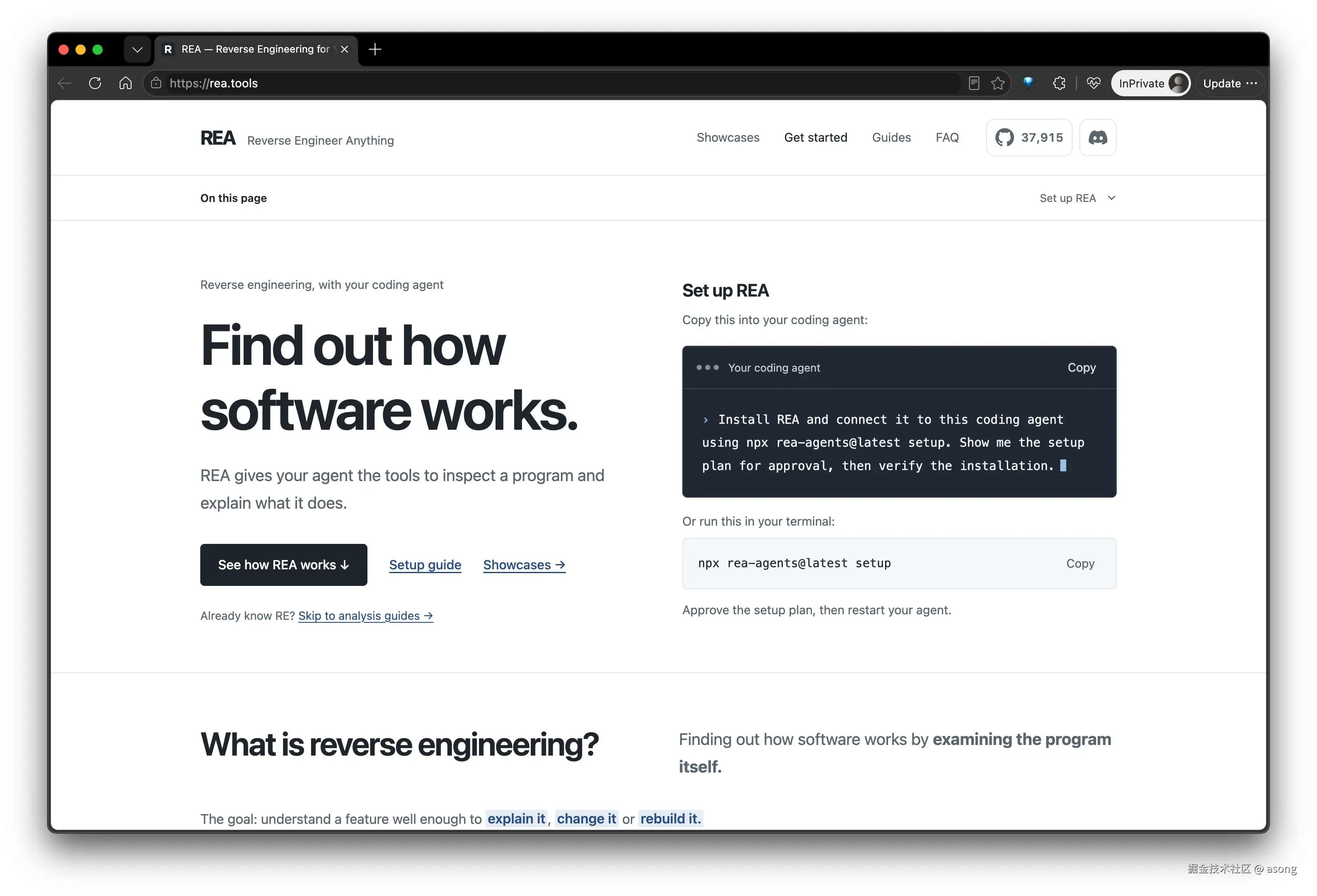The image size is (1317, 896).
Task: Click the blue gem extension icon
Action: coord(1028,83)
